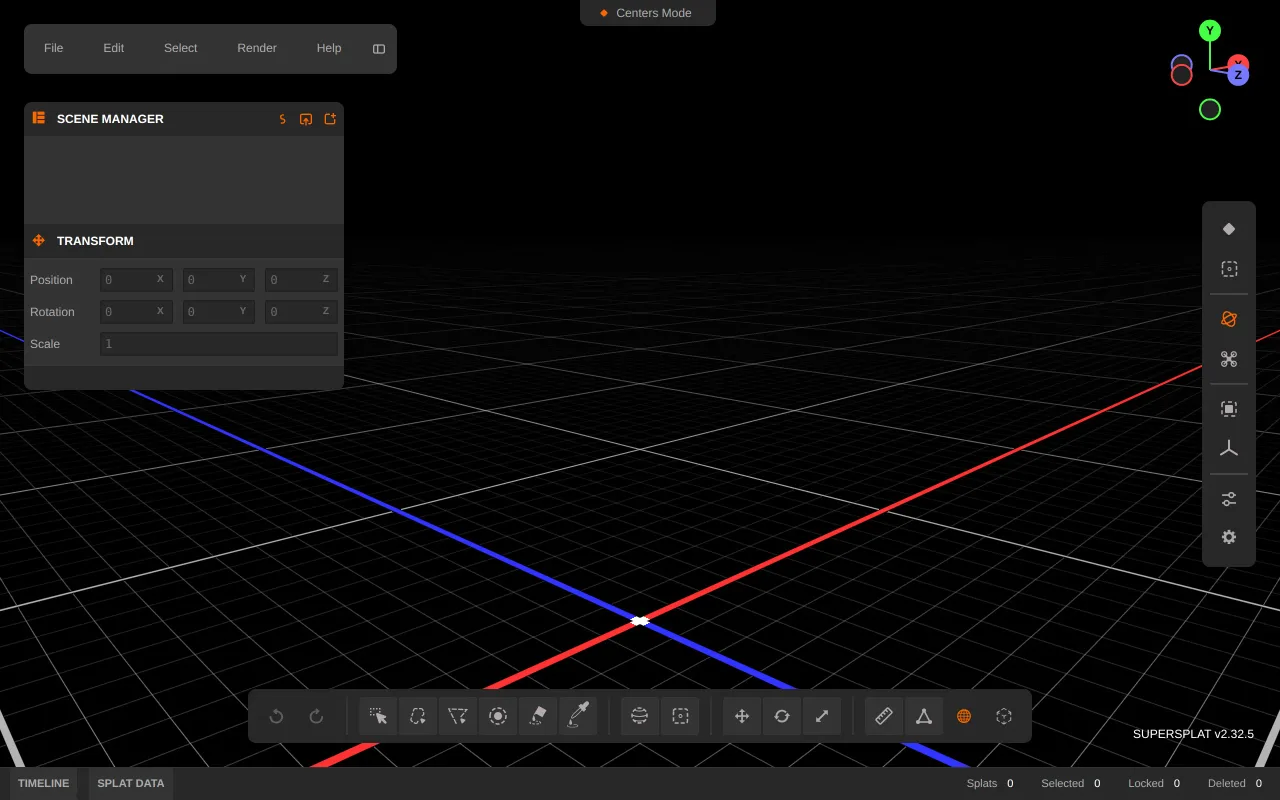The image size is (1280, 800).
Task: Click the new-item plus icon in Scene Manager
Action: 330,119
